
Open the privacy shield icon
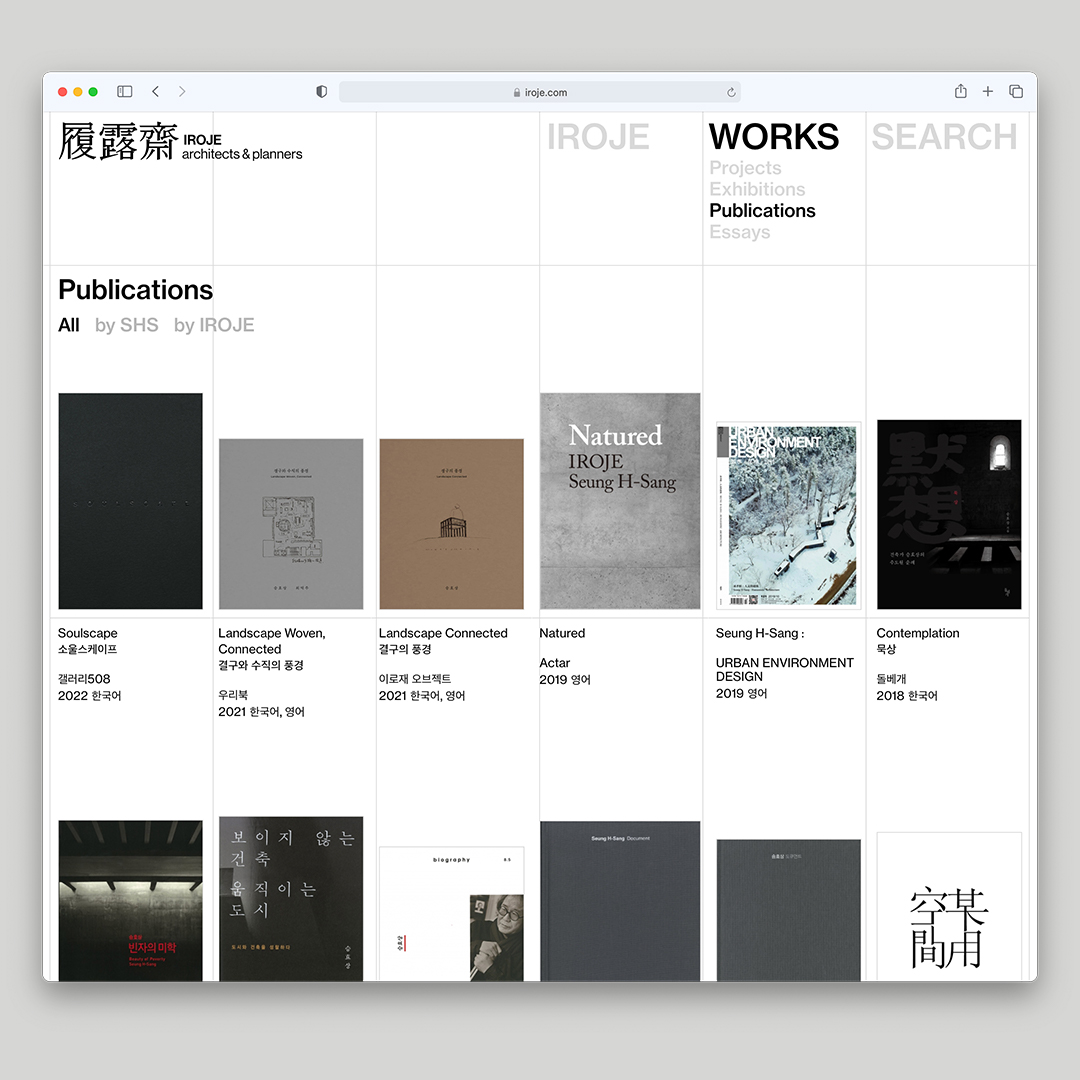[322, 92]
